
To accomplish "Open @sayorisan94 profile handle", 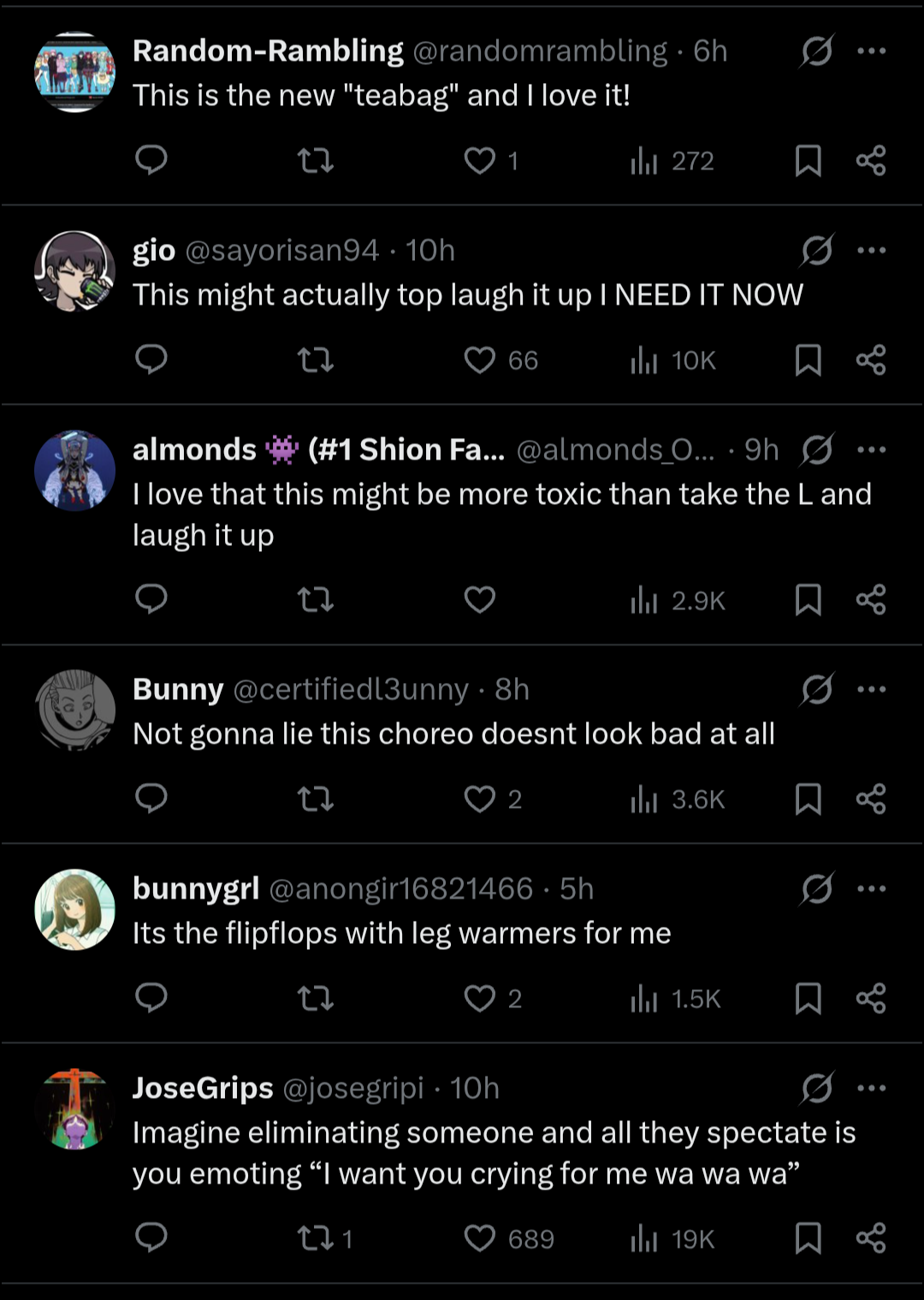I will click(x=281, y=250).
